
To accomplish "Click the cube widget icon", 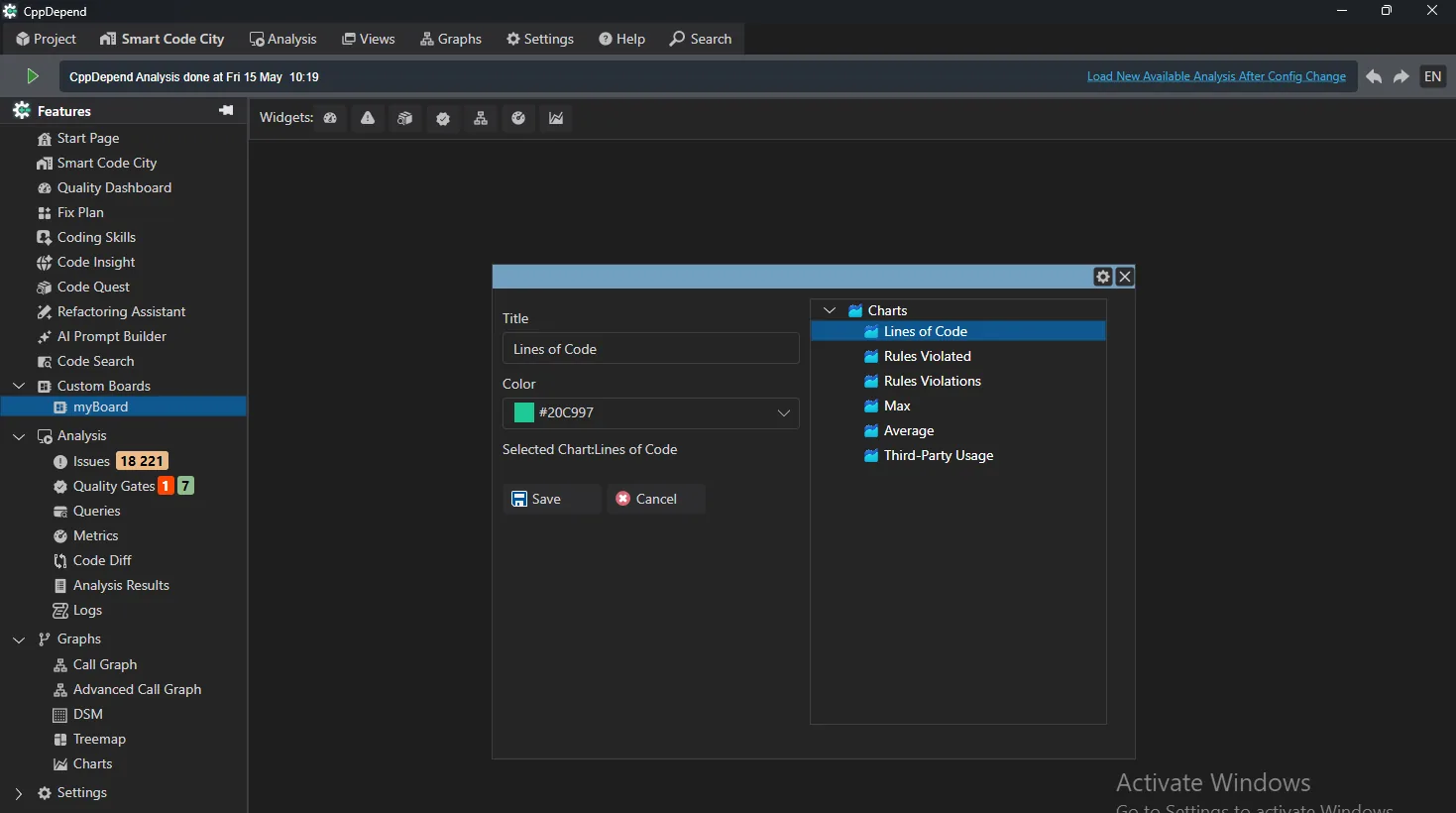I will pyautogui.click(x=405, y=118).
